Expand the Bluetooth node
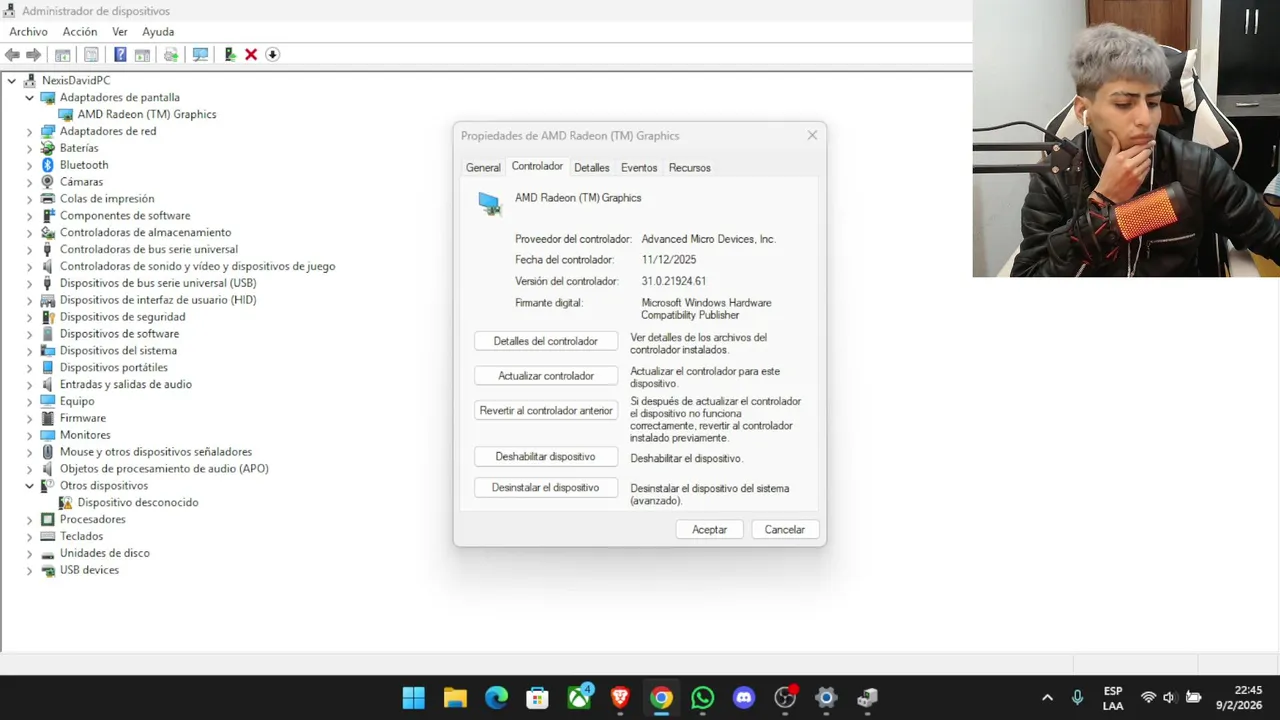This screenshot has width=1280, height=720. tap(29, 166)
